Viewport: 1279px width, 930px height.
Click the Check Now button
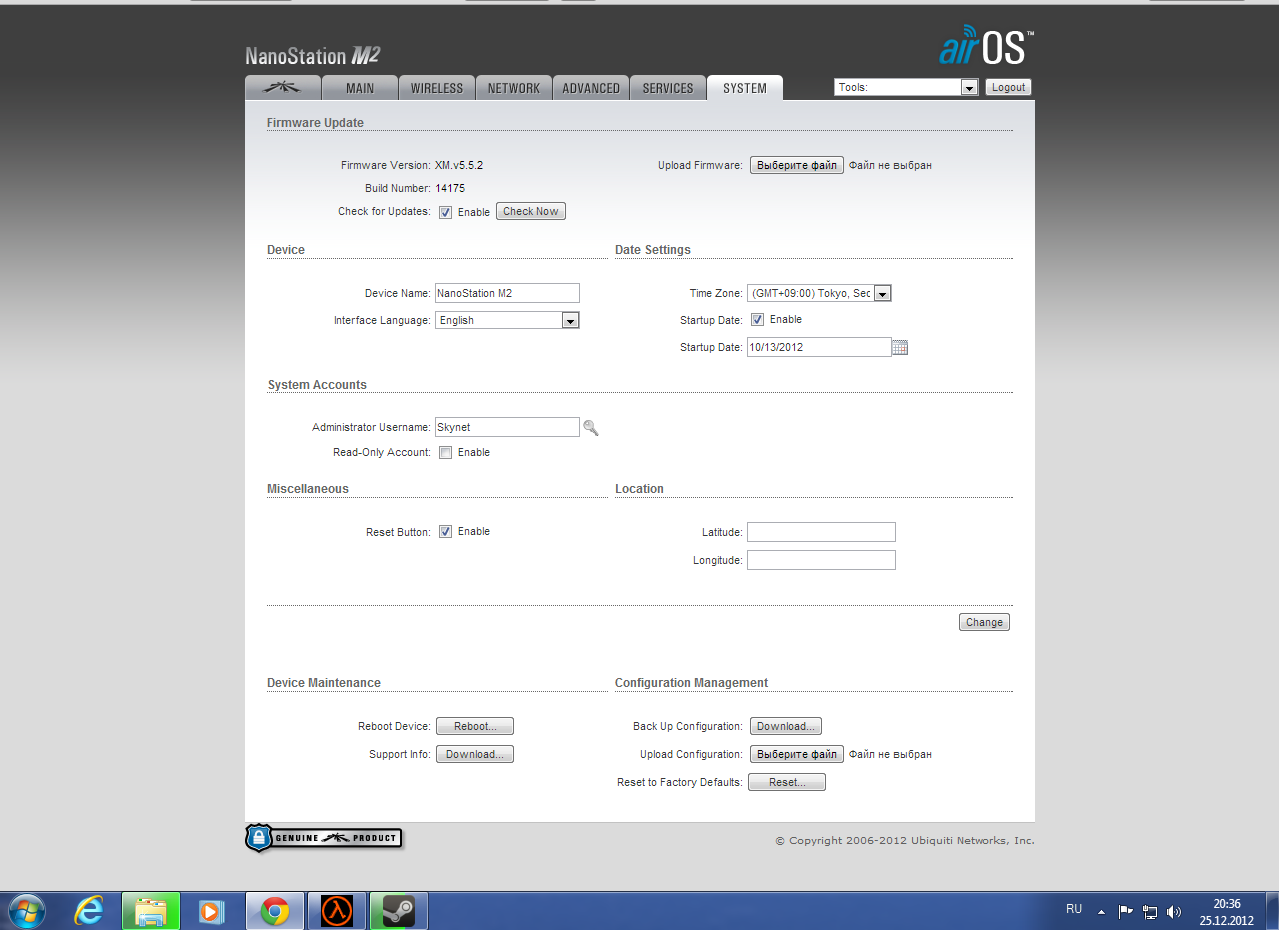click(531, 212)
